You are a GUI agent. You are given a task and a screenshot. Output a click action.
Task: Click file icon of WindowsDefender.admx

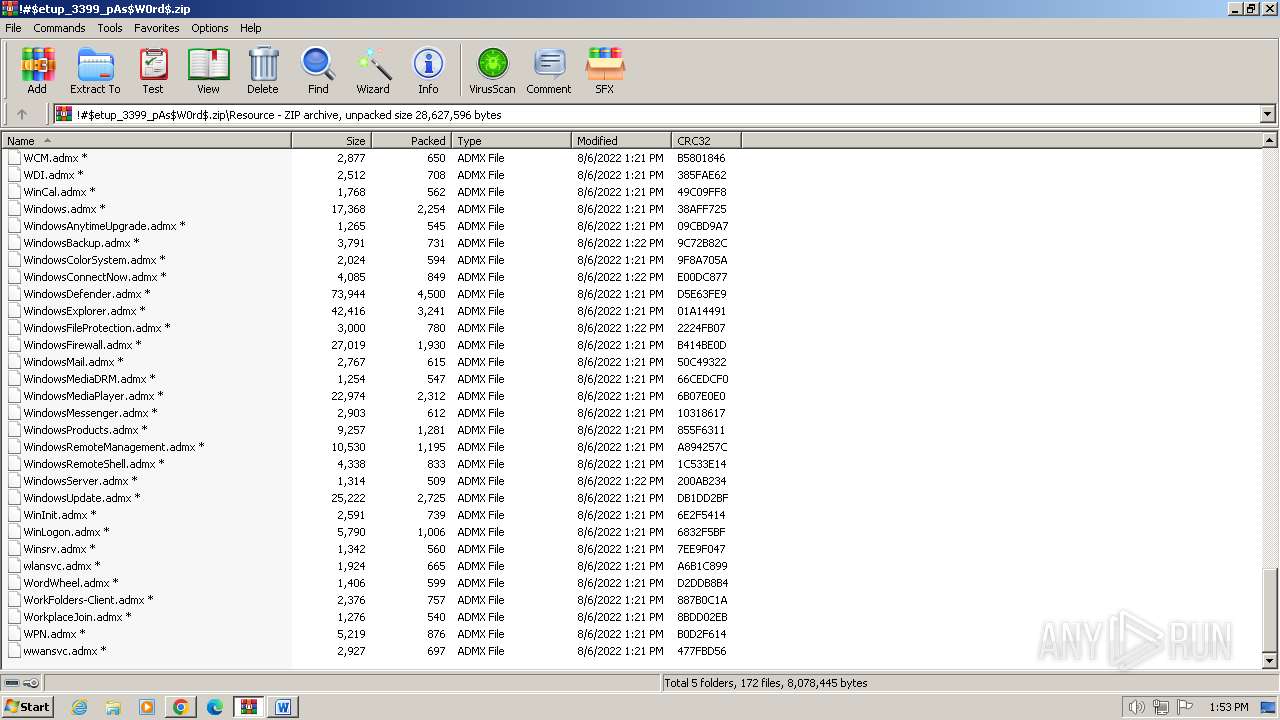pyautogui.click(x=14, y=294)
